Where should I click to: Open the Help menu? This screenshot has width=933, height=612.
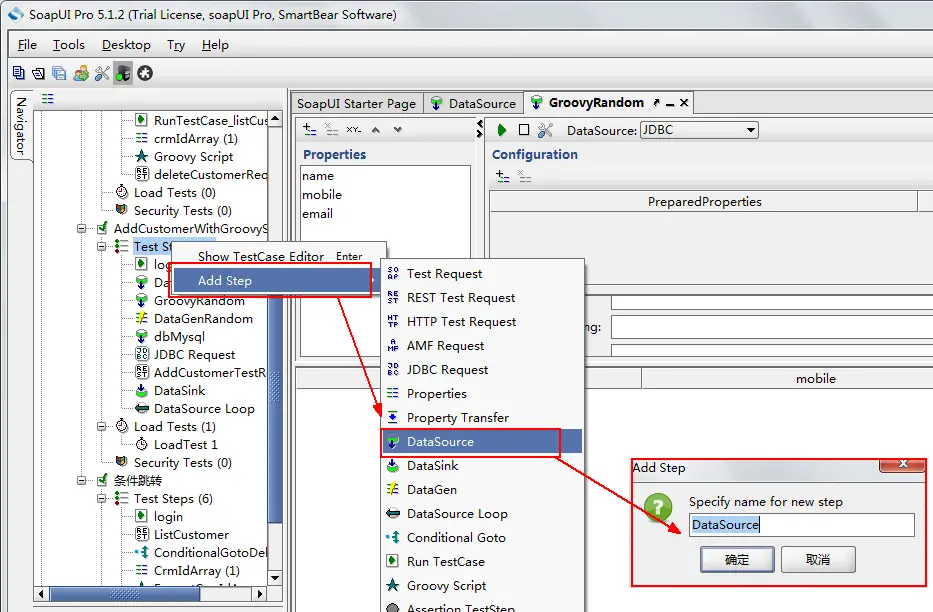(x=215, y=45)
